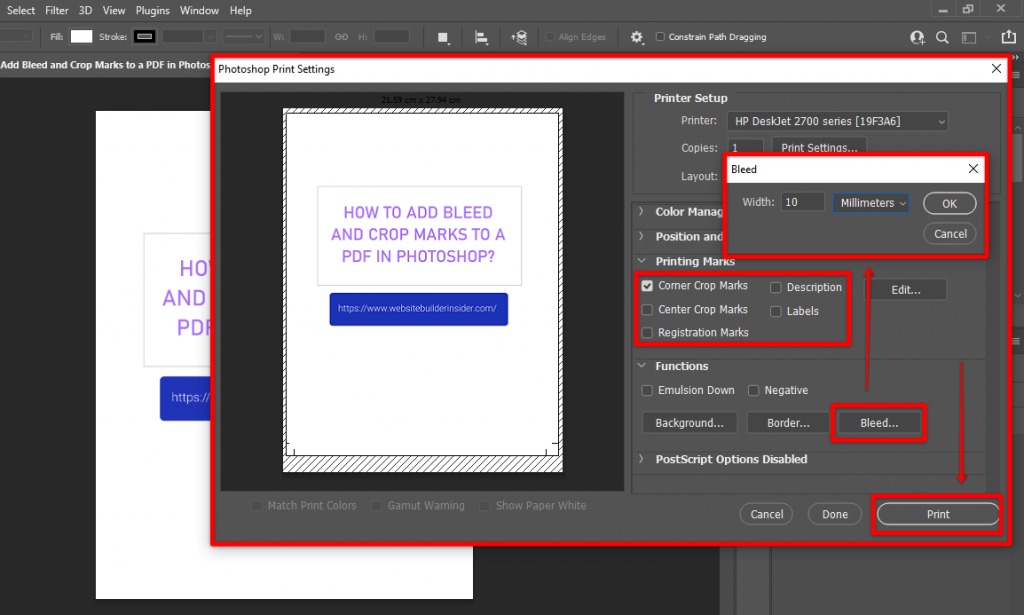Enable the Registration Marks checkbox
The width and height of the screenshot is (1024, 615).
[x=647, y=332]
